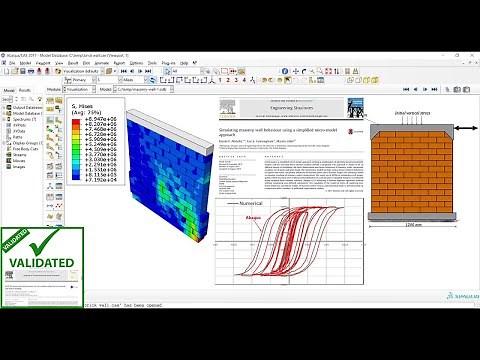
Task: Click the Synchronize field output icon
Action: [x=152, y=80]
